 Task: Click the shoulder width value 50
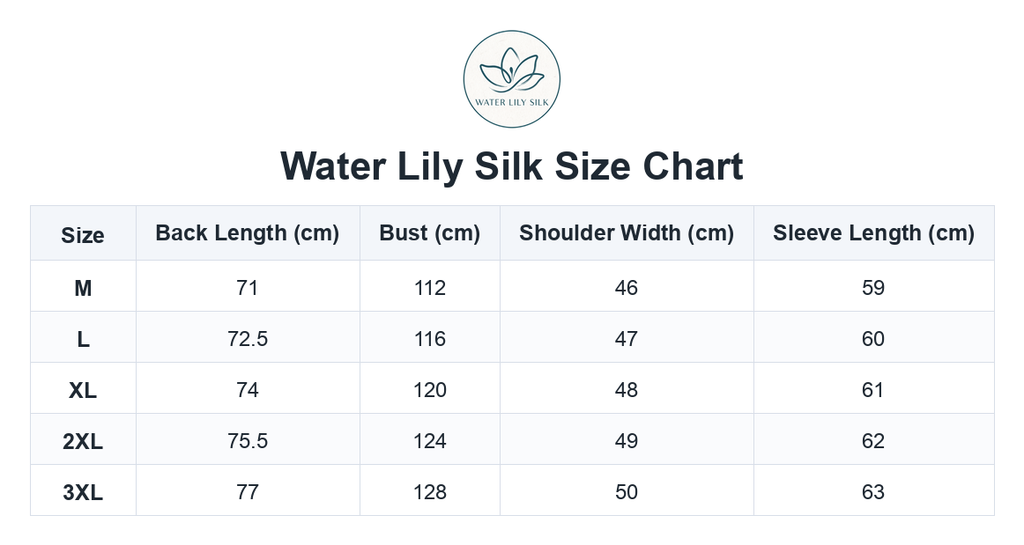tap(626, 492)
